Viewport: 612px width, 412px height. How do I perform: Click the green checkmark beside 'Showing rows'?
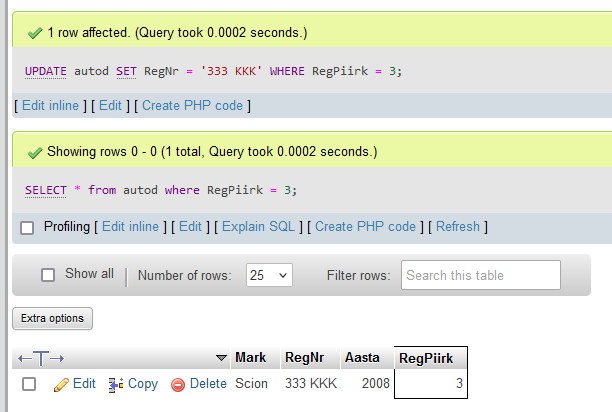click(x=33, y=153)
